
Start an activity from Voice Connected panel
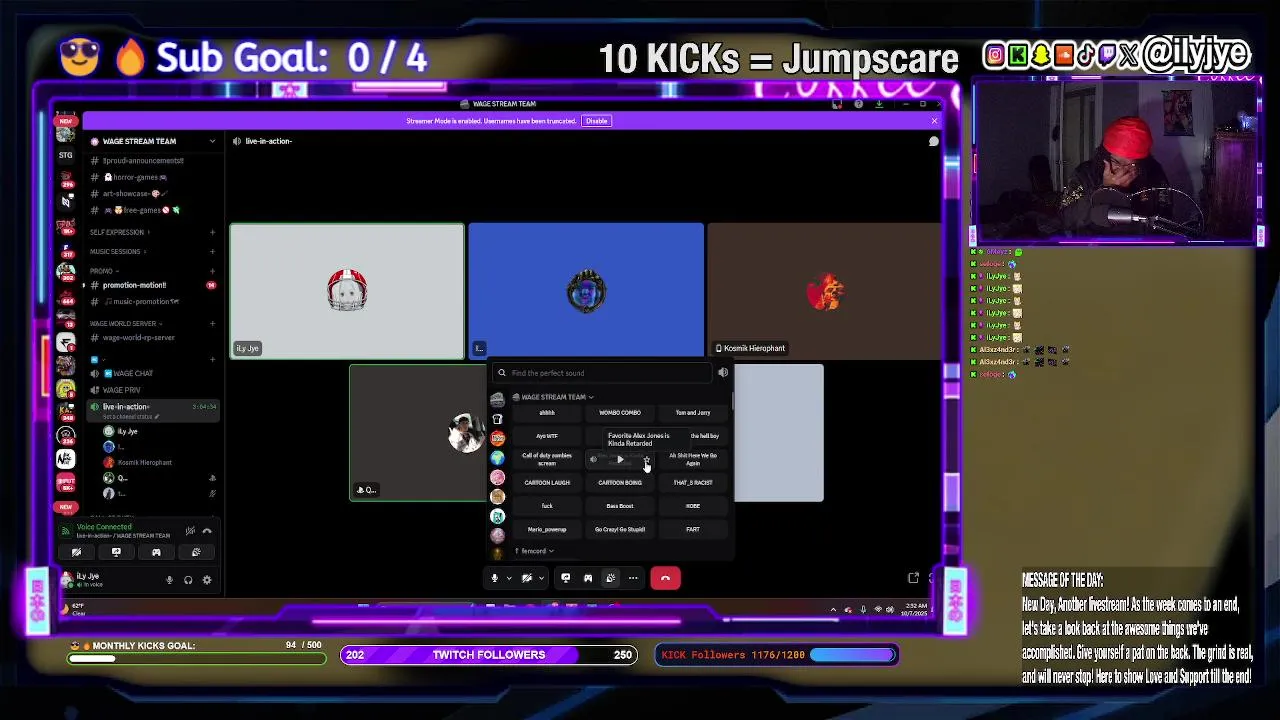156,552
